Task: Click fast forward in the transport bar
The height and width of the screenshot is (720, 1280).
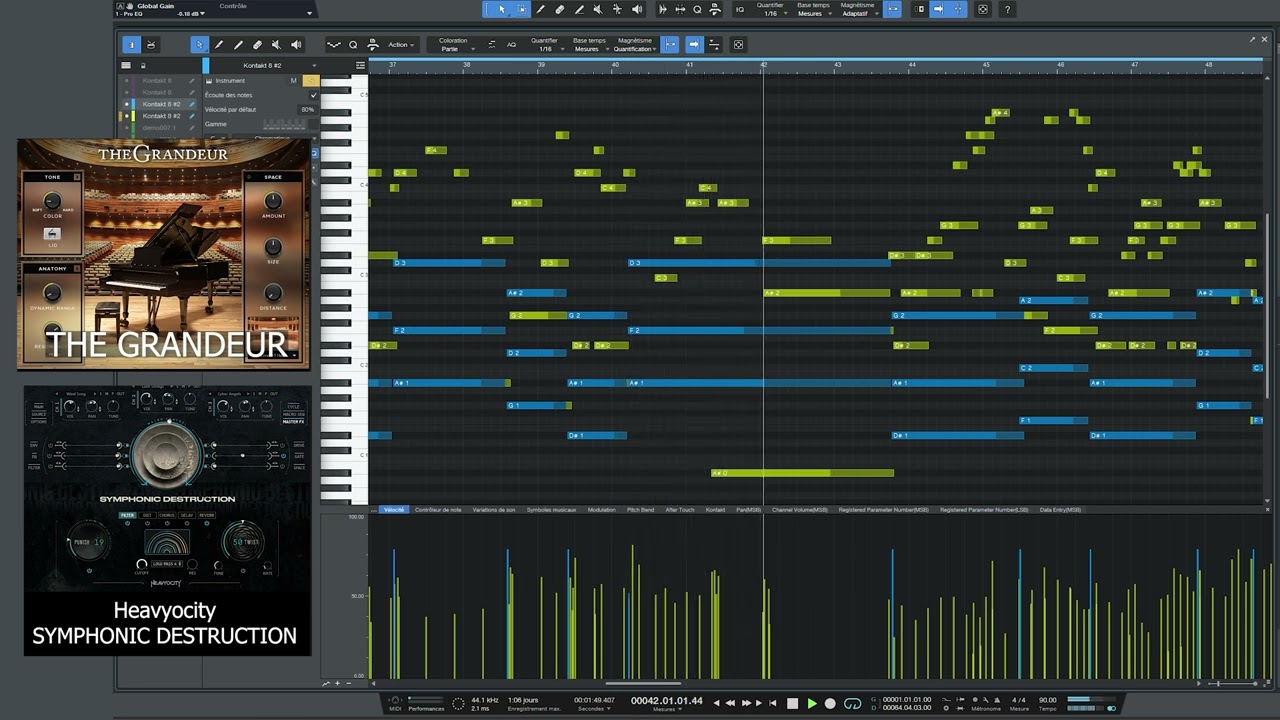Action: click(x=746, y=703)
